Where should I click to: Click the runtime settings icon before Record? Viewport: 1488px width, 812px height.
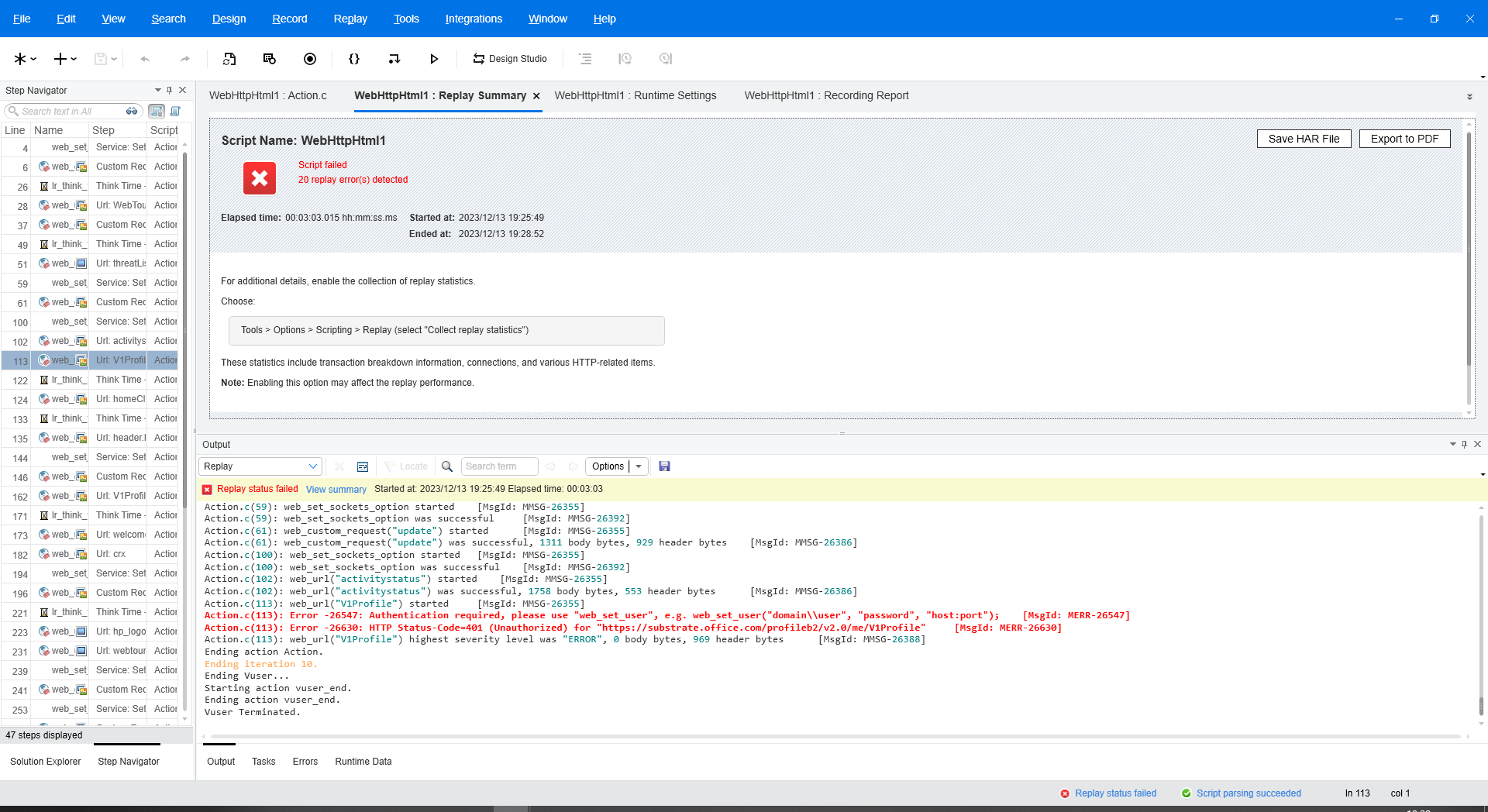(x=270, y=59)
